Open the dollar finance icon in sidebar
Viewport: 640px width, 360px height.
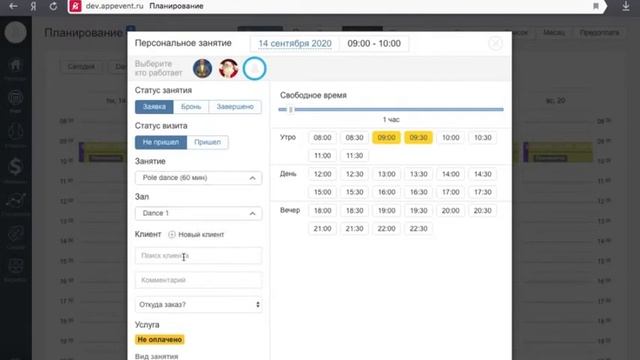click(16, 167)
